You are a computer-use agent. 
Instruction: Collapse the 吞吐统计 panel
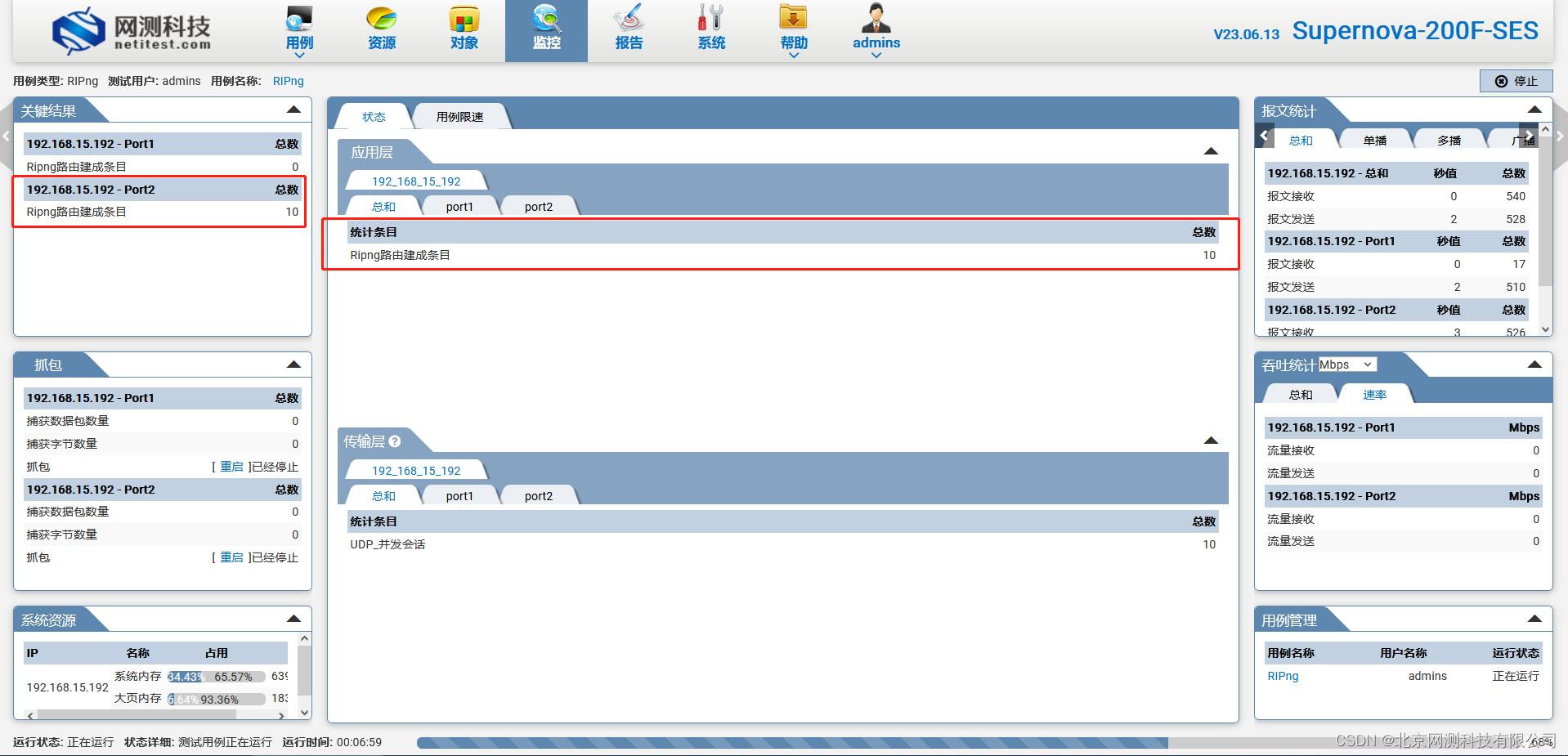(x=1534, y=365)
